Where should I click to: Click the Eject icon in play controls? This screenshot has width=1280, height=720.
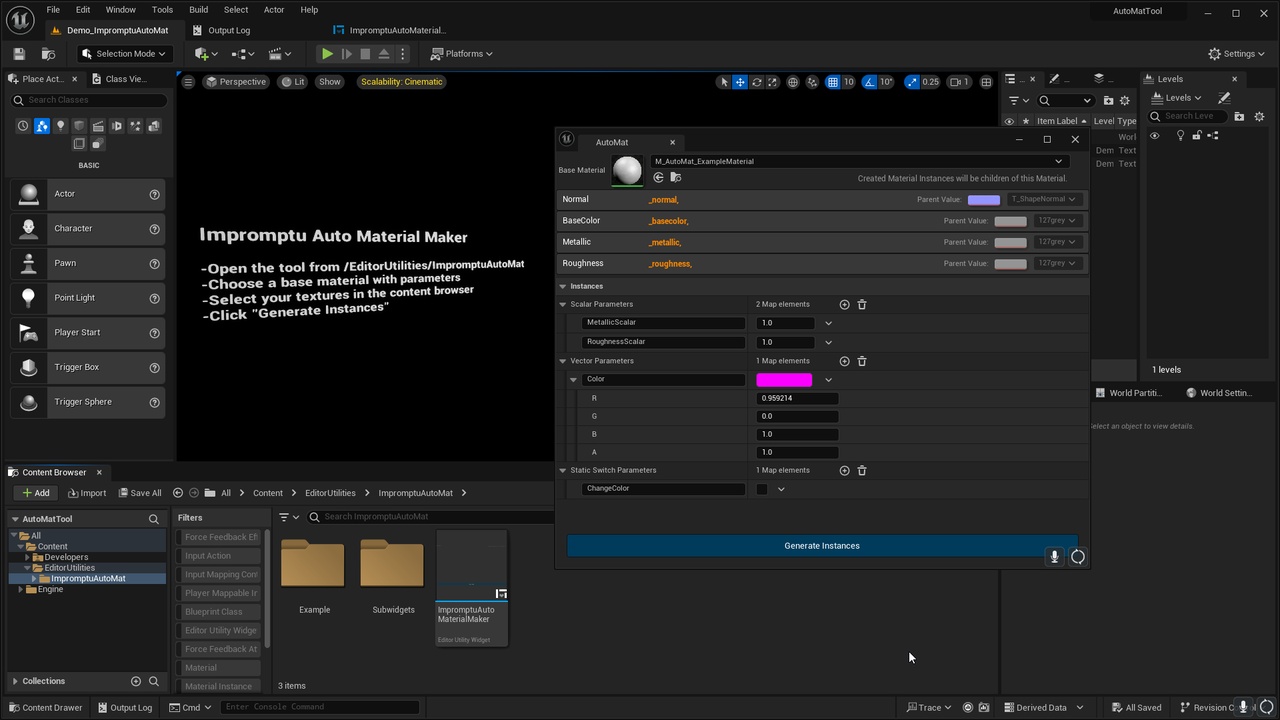coord(384,54)
